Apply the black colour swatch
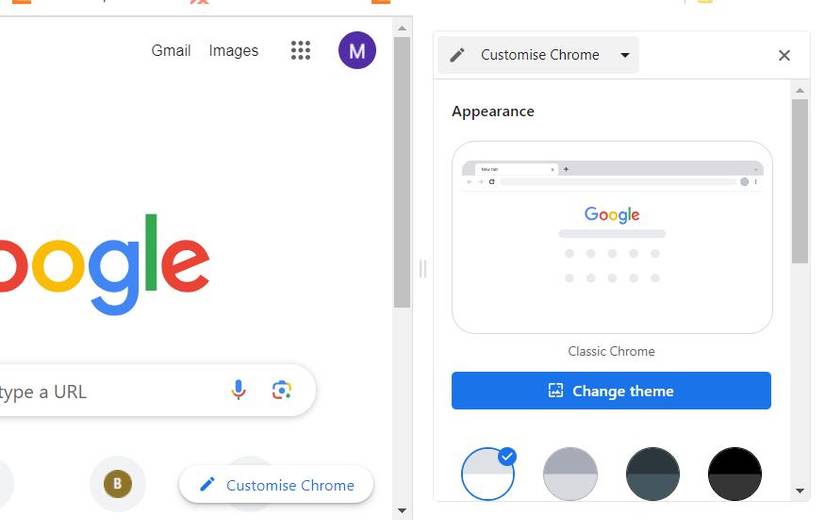Screen dimensions: 825x520 (735, 474)
